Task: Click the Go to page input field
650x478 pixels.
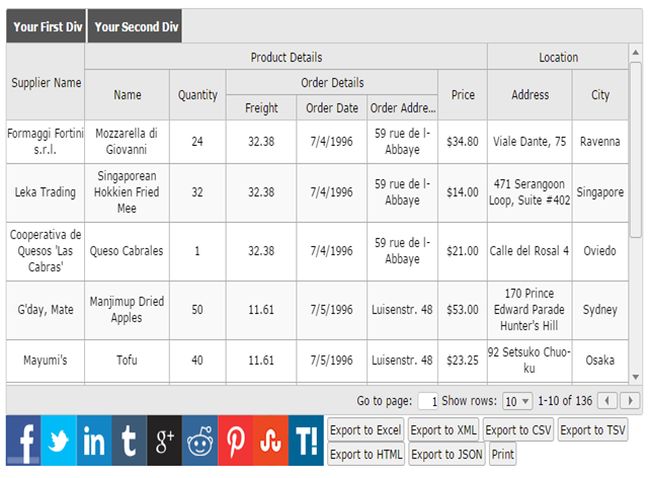Action: [x=428, y=401]
